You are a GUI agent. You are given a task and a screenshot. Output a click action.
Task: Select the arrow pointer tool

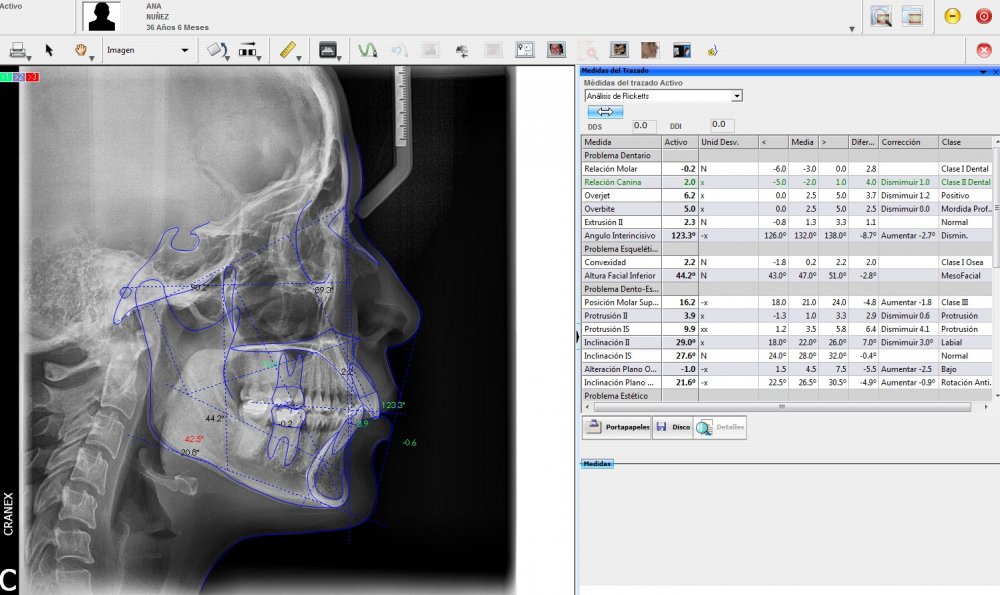(49, 49)
